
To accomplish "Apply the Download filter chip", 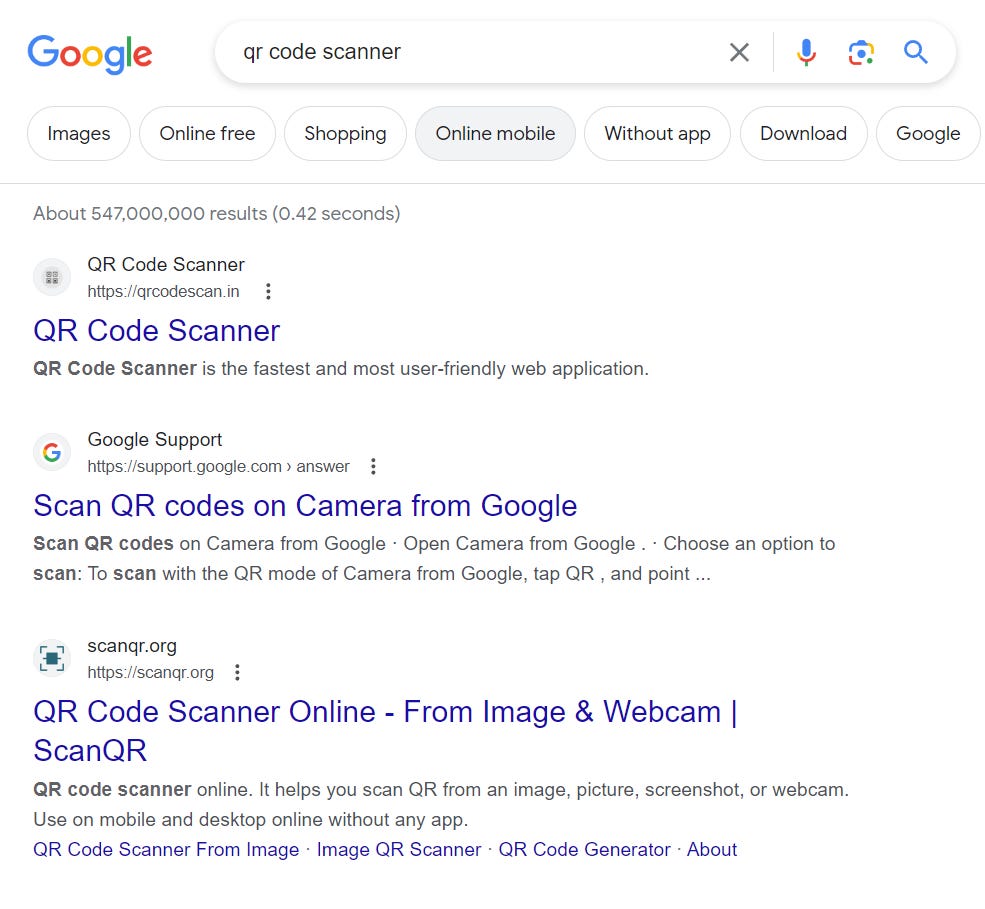I will [804, 133].
